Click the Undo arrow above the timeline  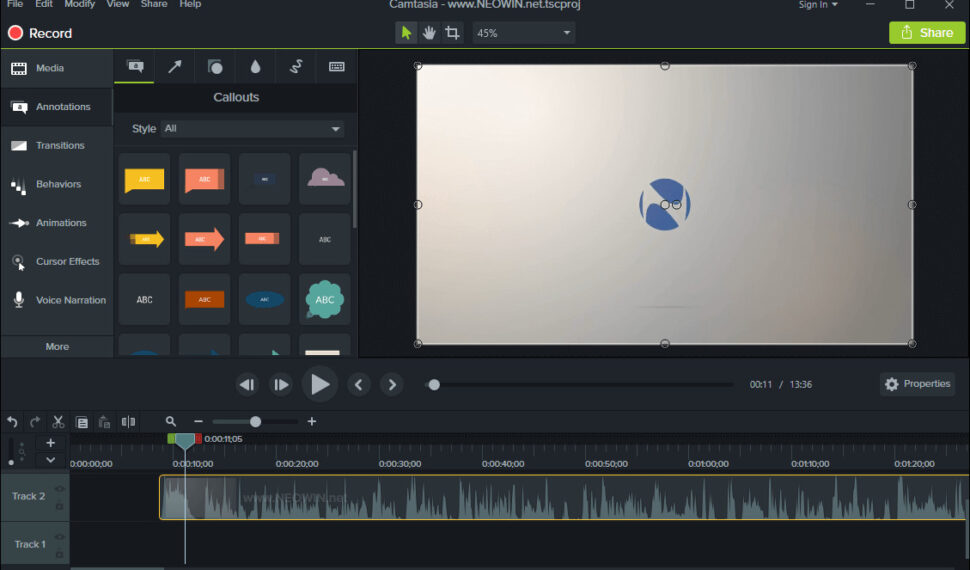(x=12, y=422)
